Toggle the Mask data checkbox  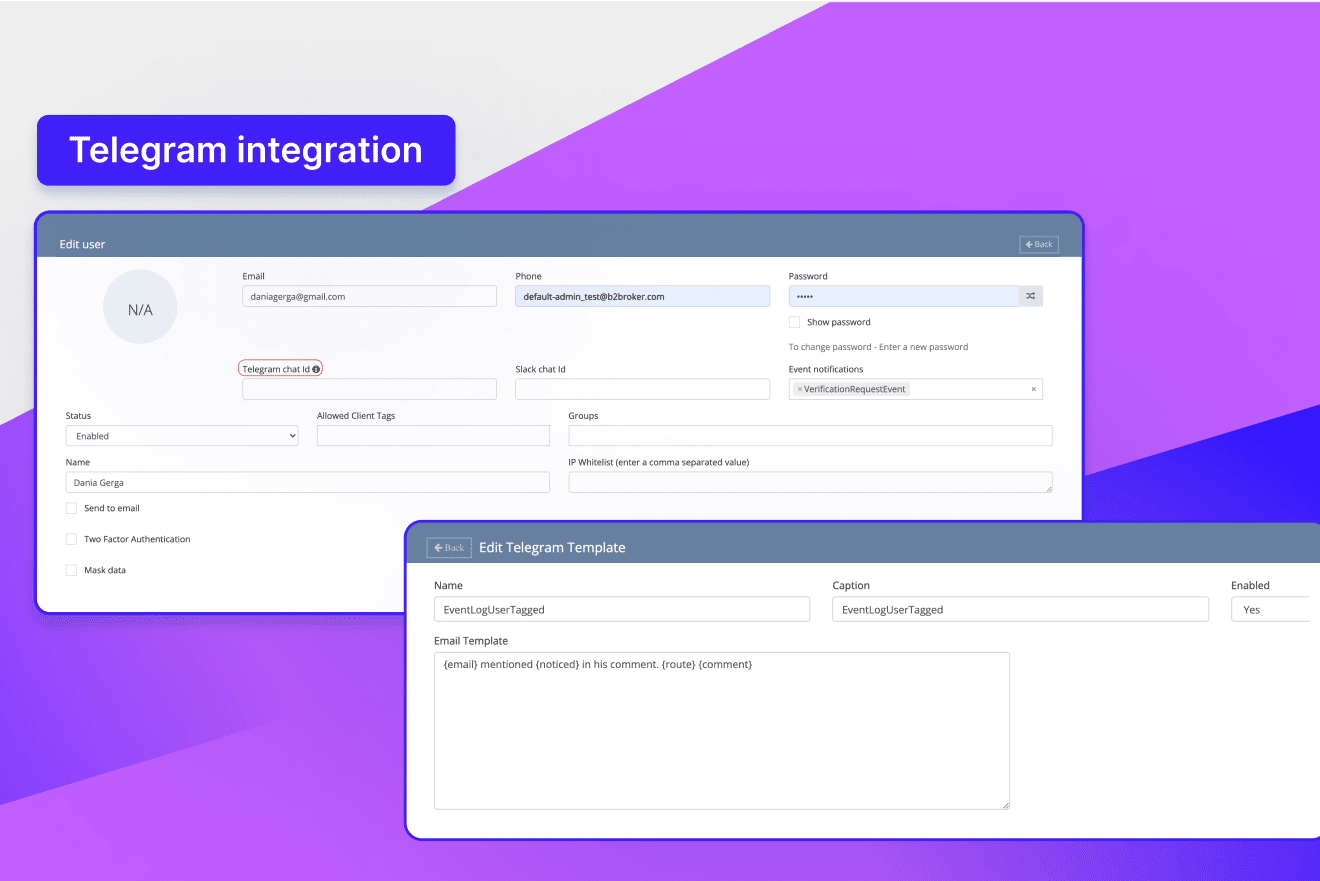click(71, 570)
